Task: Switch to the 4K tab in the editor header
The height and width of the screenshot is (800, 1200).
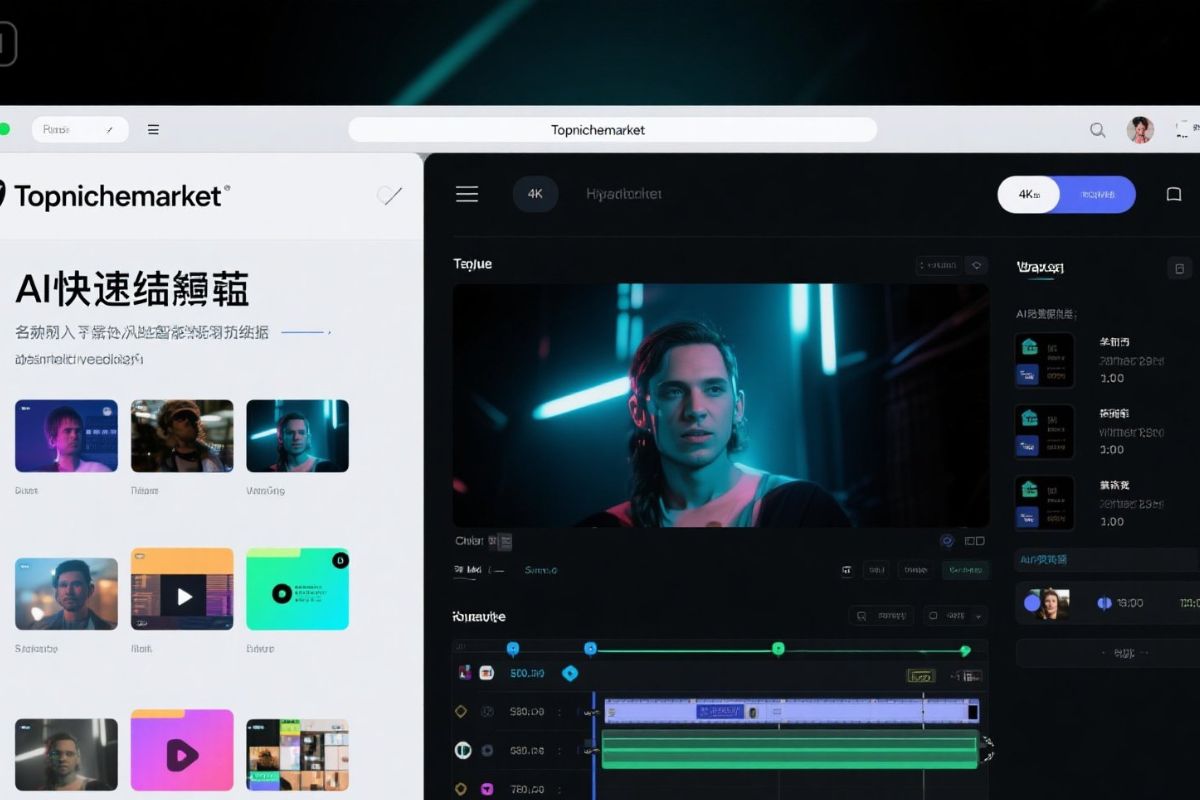Action: point(535,194)
